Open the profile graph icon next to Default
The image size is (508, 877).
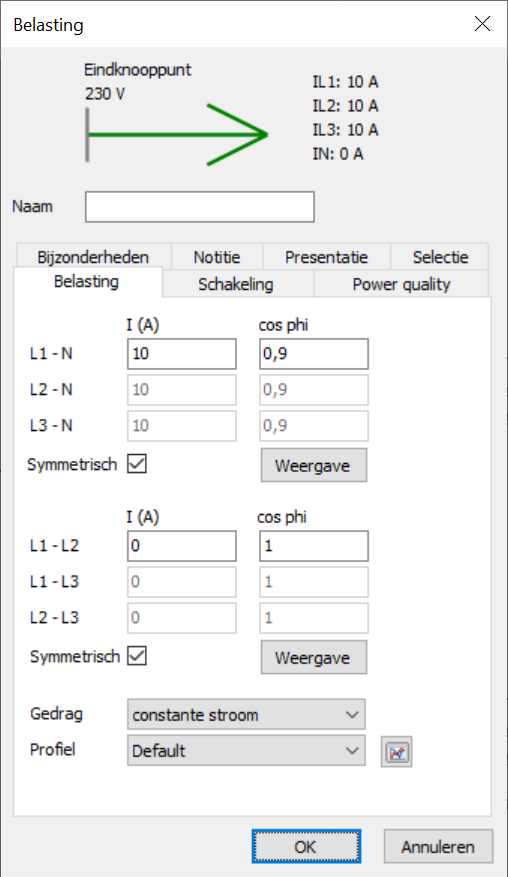[397, 751]
